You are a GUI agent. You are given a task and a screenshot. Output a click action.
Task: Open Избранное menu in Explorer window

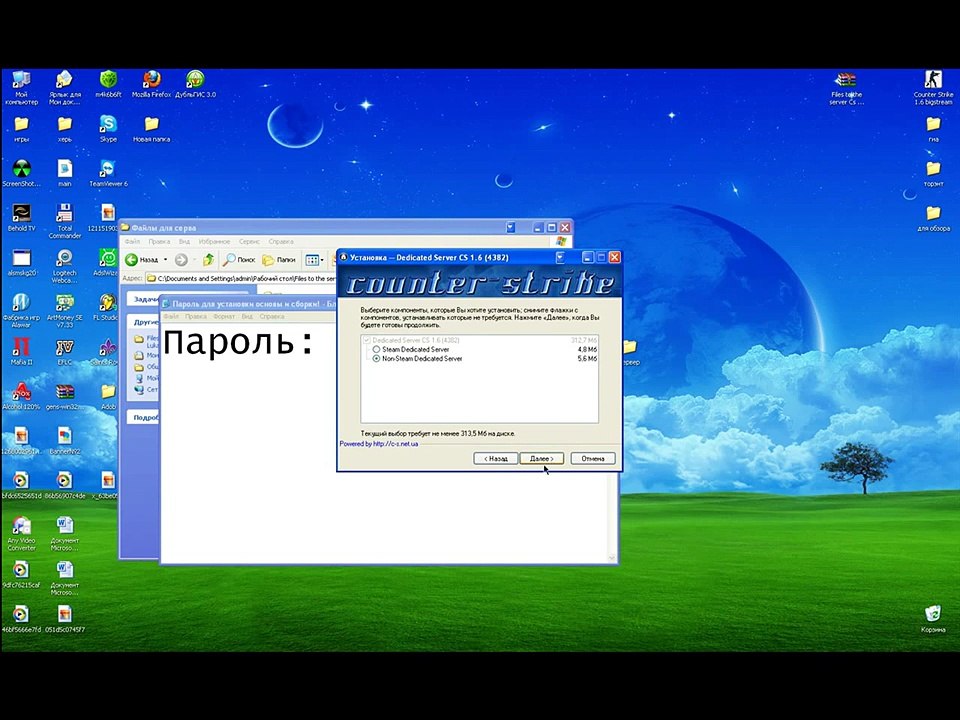[x=214, y=242]
